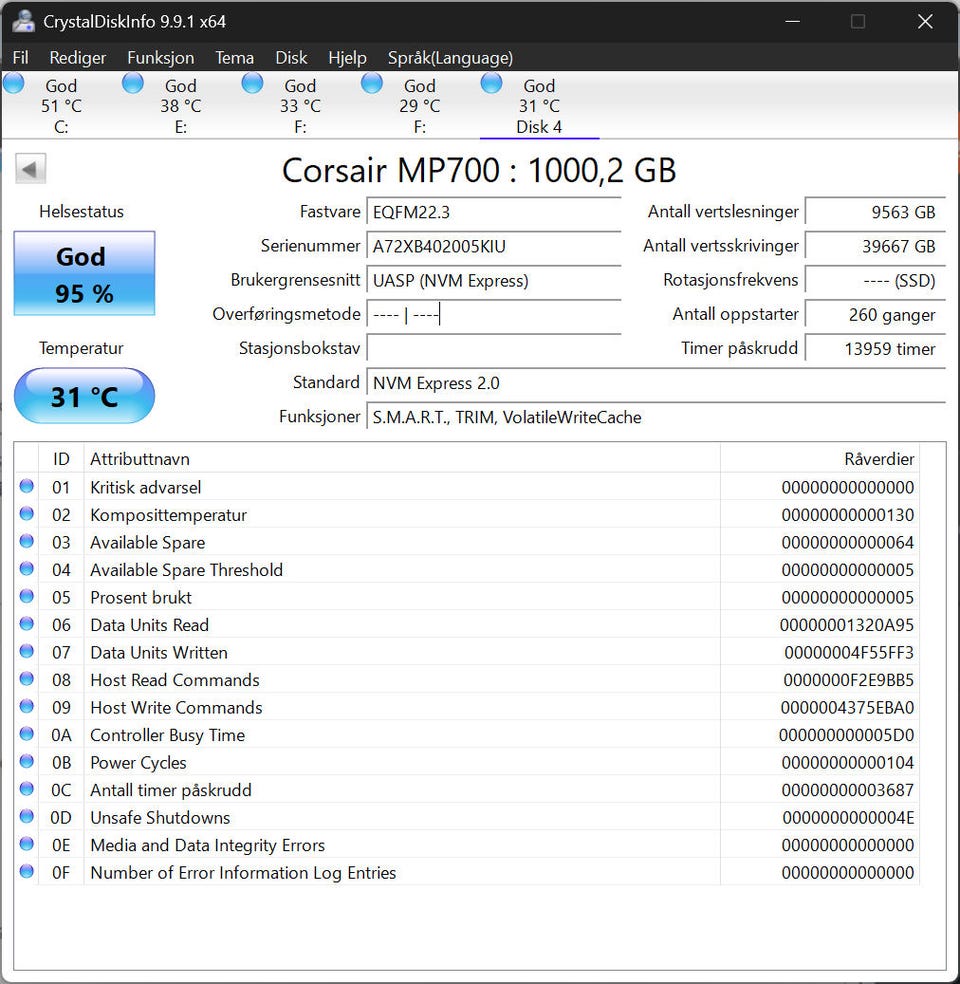Image resolution: width=960 pixels, height=984 pixels.
Task: Switch to the F: disk at 33 °C
Action: [x=300, y=105]
